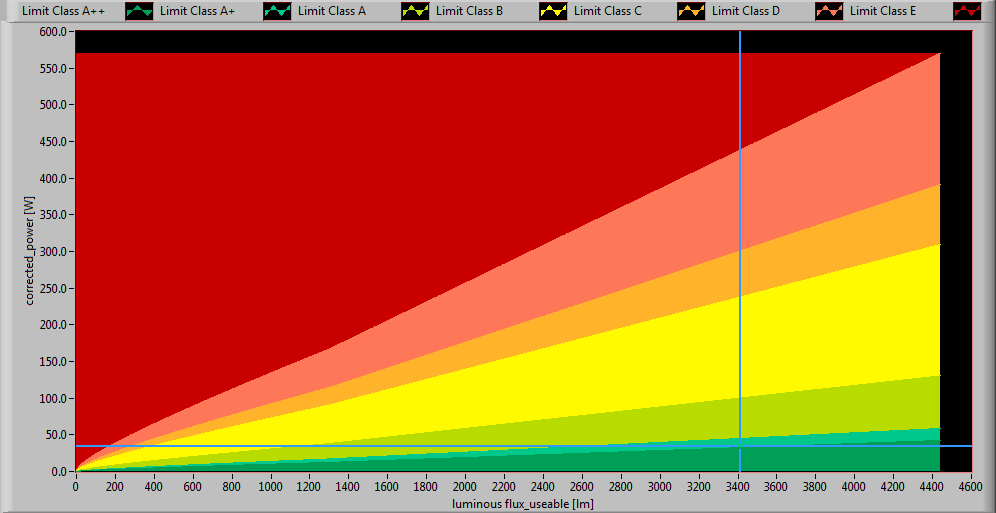The height and width of the screenshot is (513, 996).
Task: Edit the 600.0 maximum Y-scale value
Action: (x=52, y=32)
